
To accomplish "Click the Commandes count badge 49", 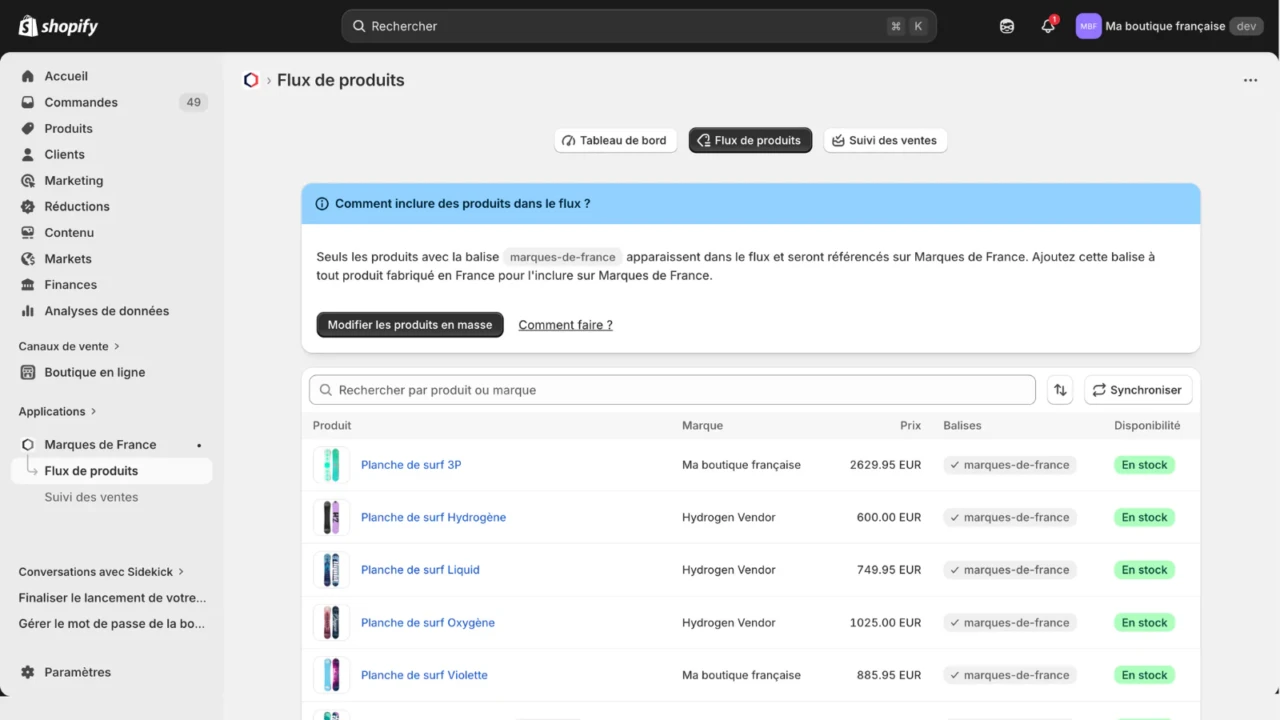I will pyautogui.click(x=193, y=102).
